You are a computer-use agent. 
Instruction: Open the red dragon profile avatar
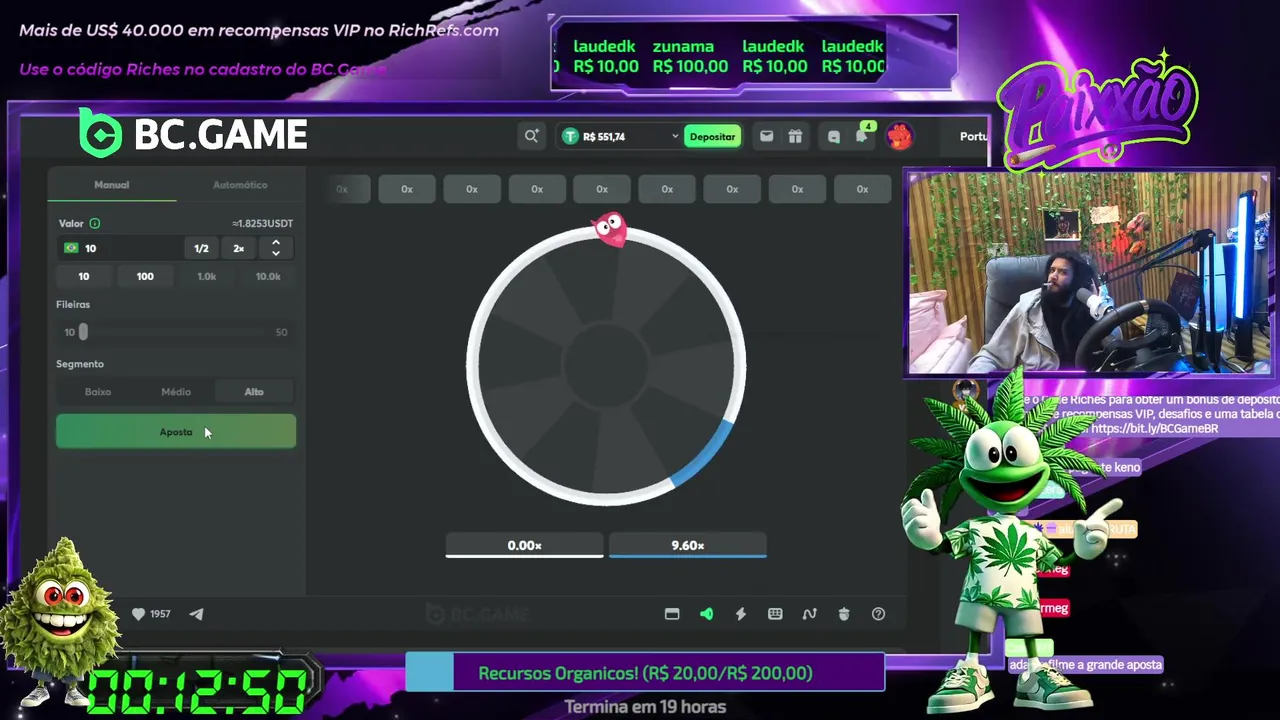pyautogui.click(x=899, y=136)
